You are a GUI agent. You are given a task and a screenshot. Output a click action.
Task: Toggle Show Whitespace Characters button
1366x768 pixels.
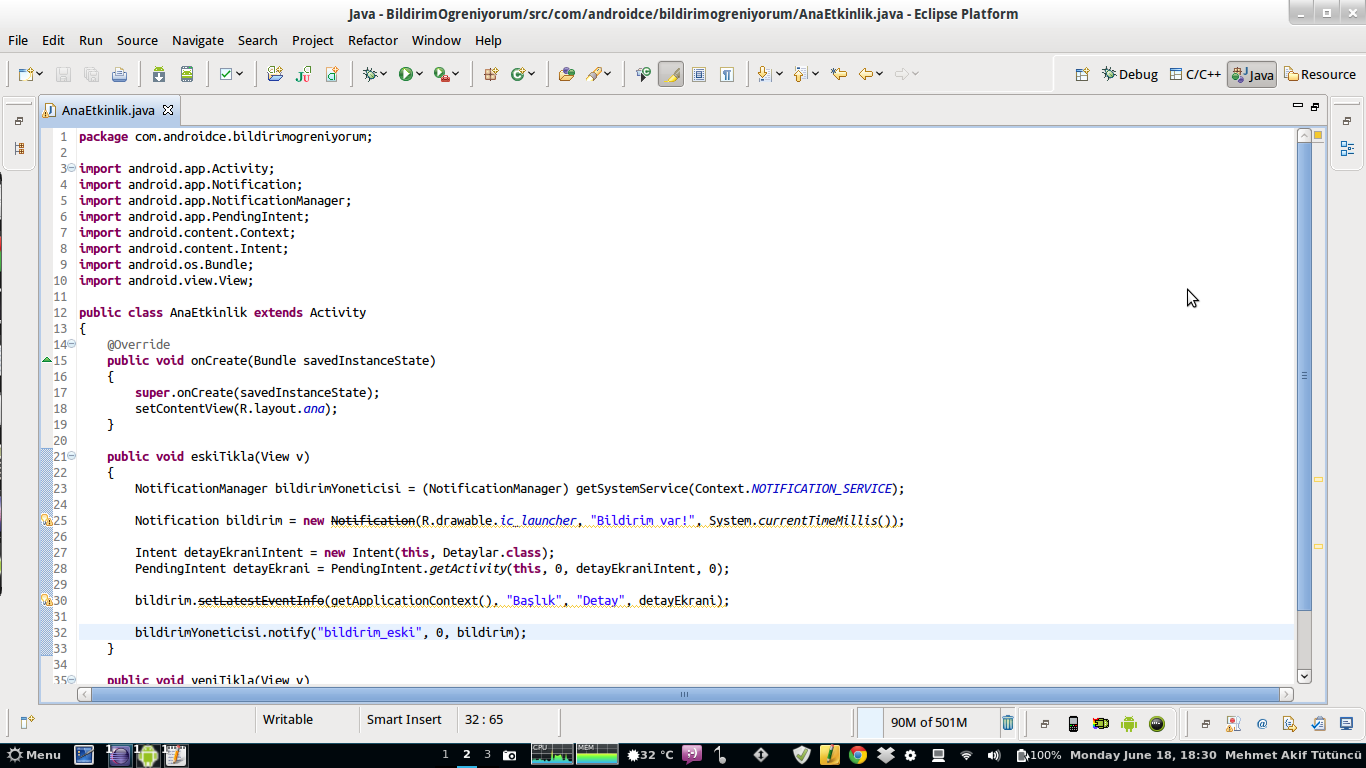point(727,74)
